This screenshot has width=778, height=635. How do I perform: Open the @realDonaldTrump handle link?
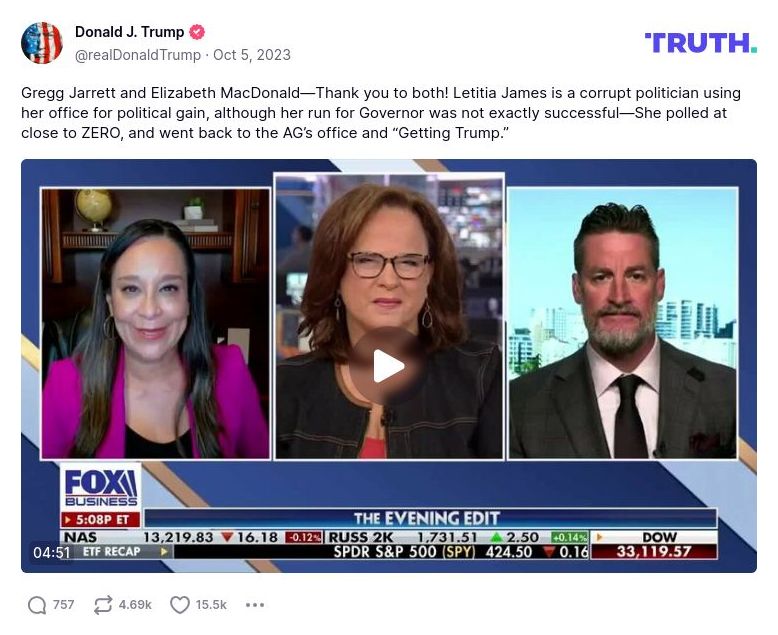(x=138, y=55)
